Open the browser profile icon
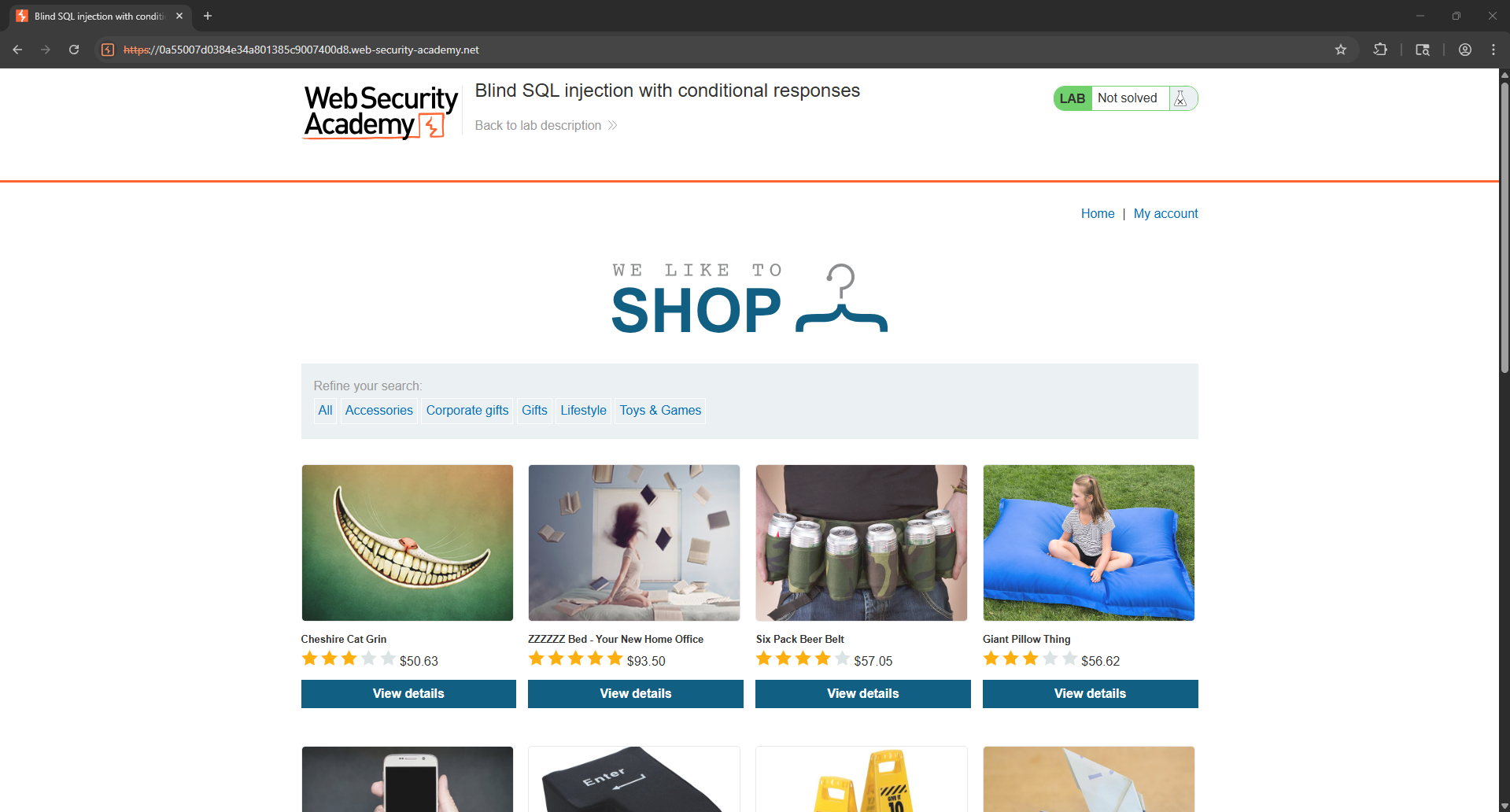Image resolution: width=1510 pixels, height=812 pixels. coord(1465,50)
